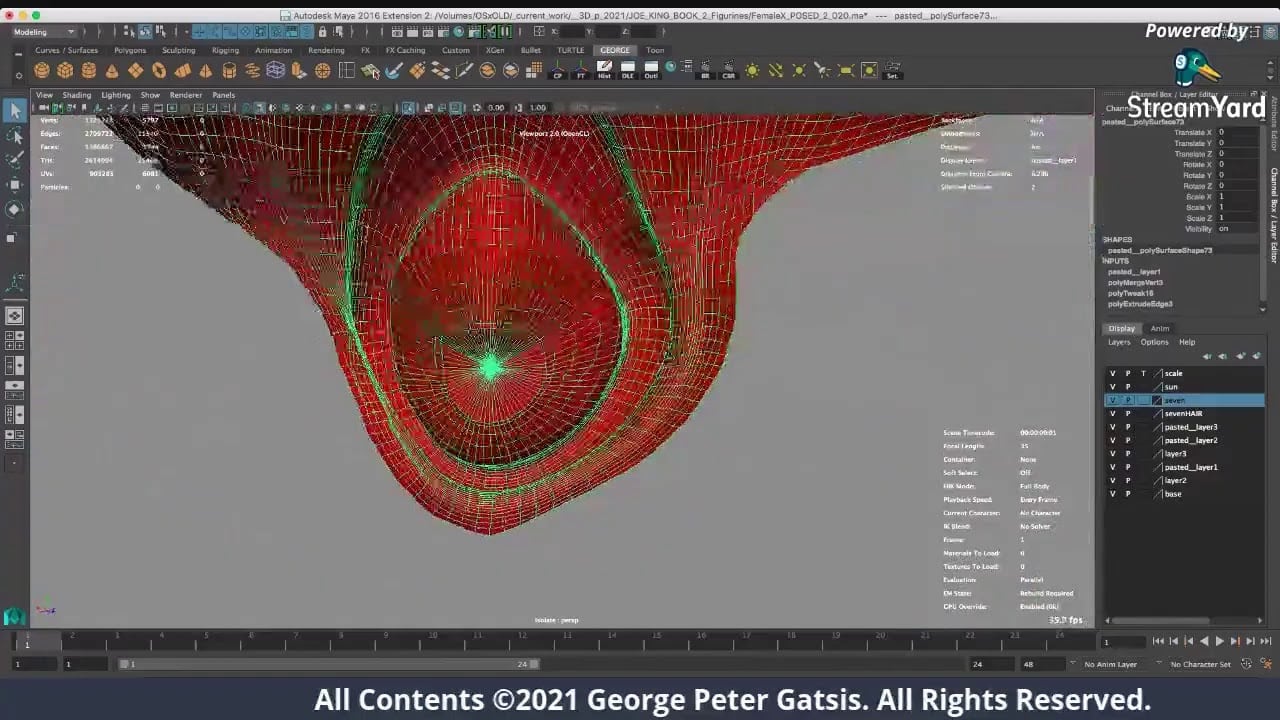Click the Outl shelf button
This screenshot has width=1280, height=720.
point(651,70)
